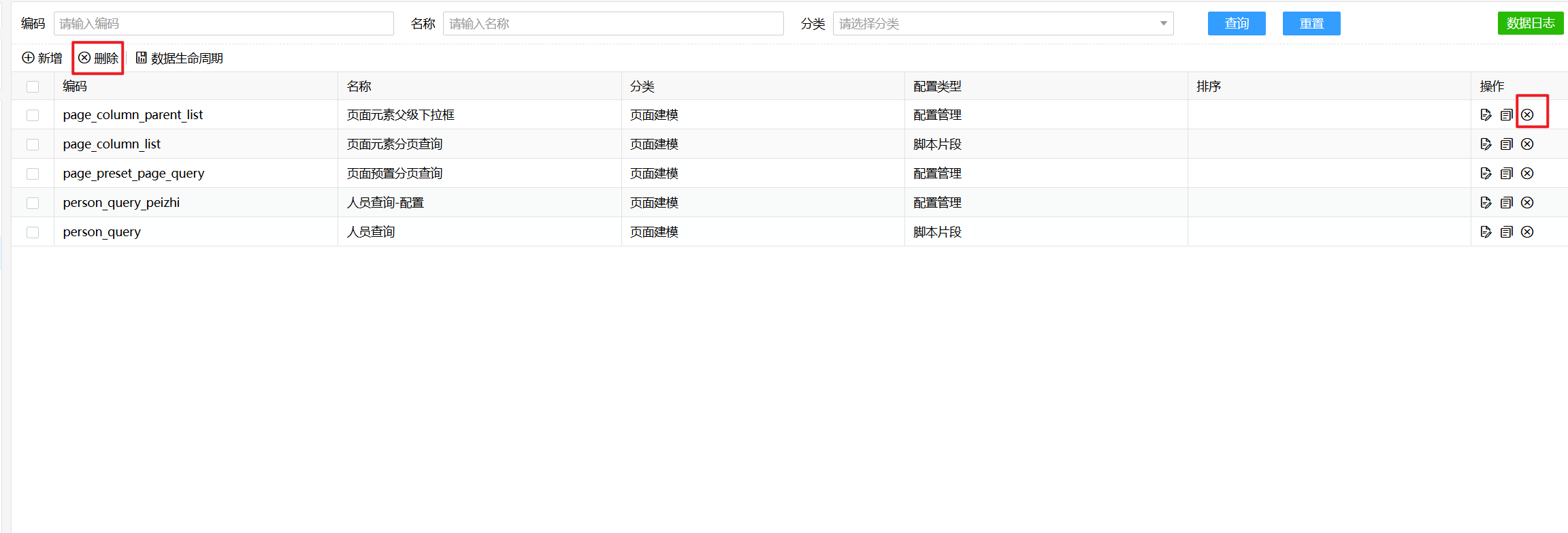Focus the 编码 code input field

point(223,24)
